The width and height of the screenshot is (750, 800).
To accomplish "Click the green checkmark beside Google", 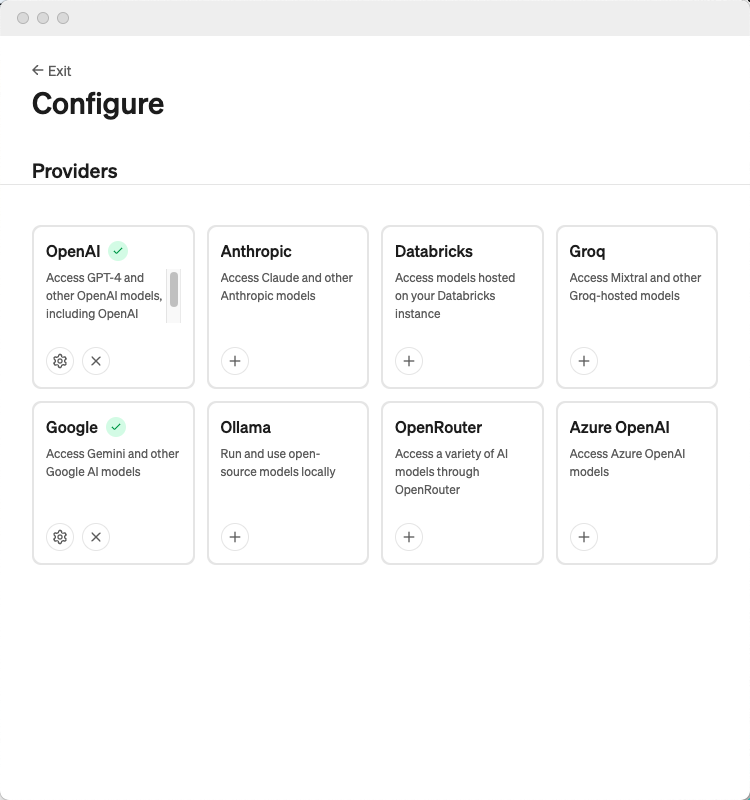I will (116, 427).
